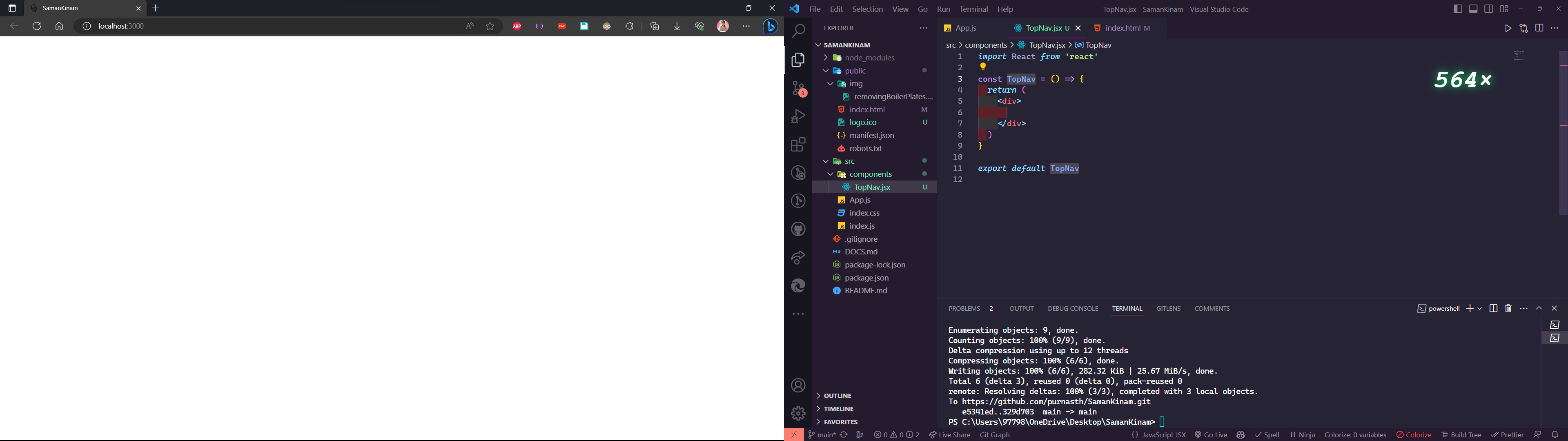This screenshot has height=441, width=1568.
Task: Open the Terminal menu in menu bar
Action: [x=973, y=10]
